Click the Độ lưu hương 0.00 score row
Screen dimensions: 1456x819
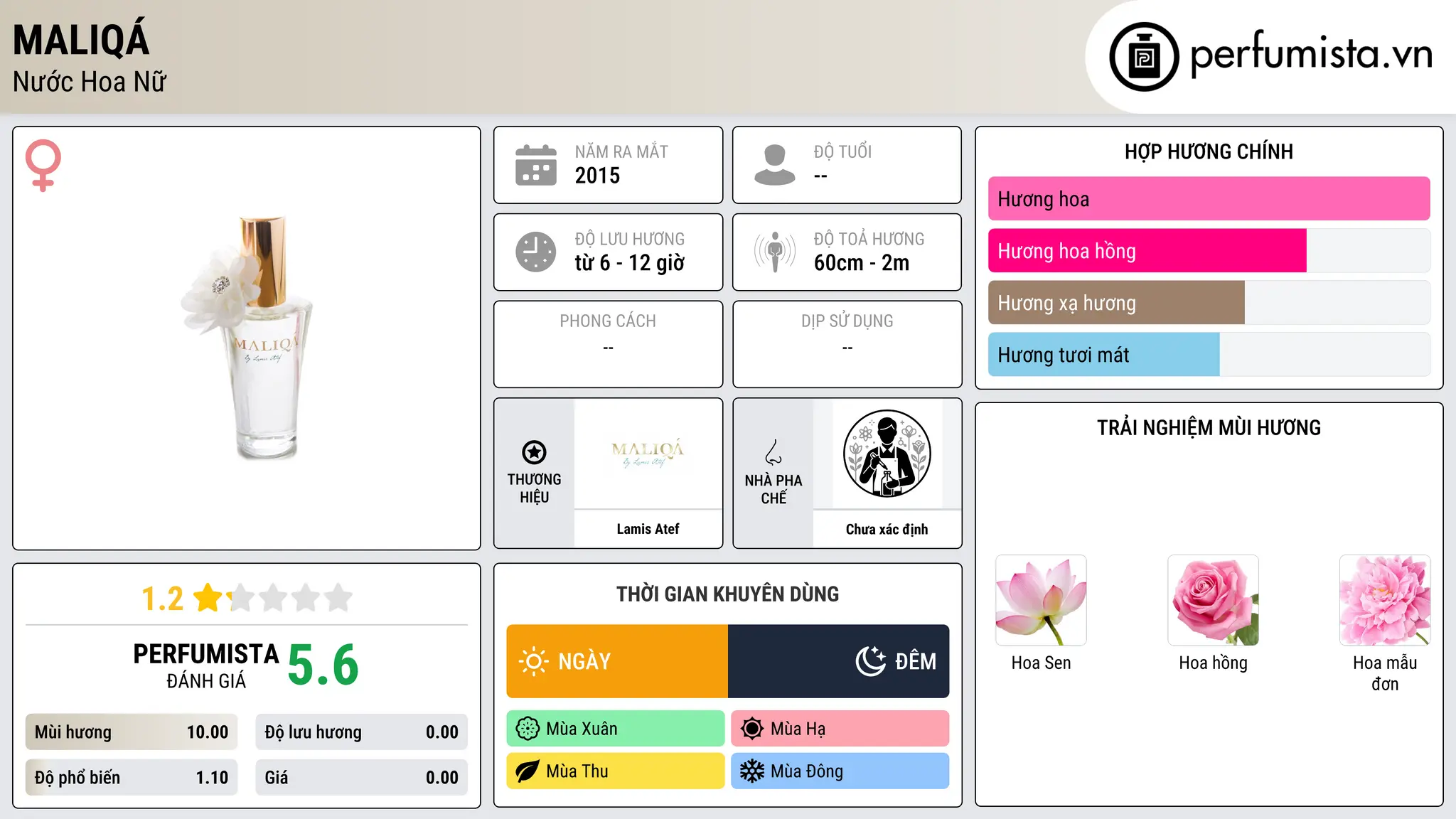click(361, 732)
